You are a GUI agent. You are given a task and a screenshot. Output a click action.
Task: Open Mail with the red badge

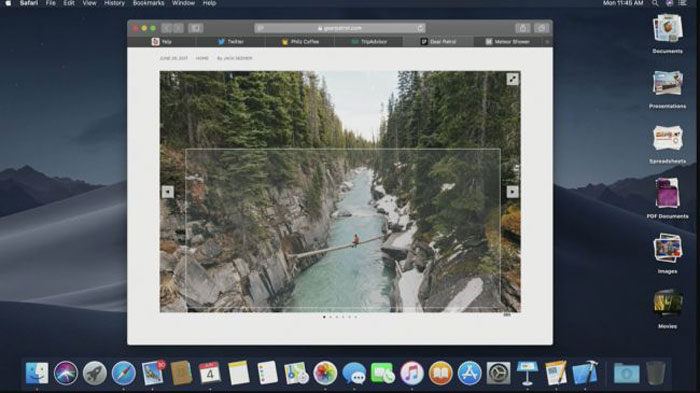point(153,373)
